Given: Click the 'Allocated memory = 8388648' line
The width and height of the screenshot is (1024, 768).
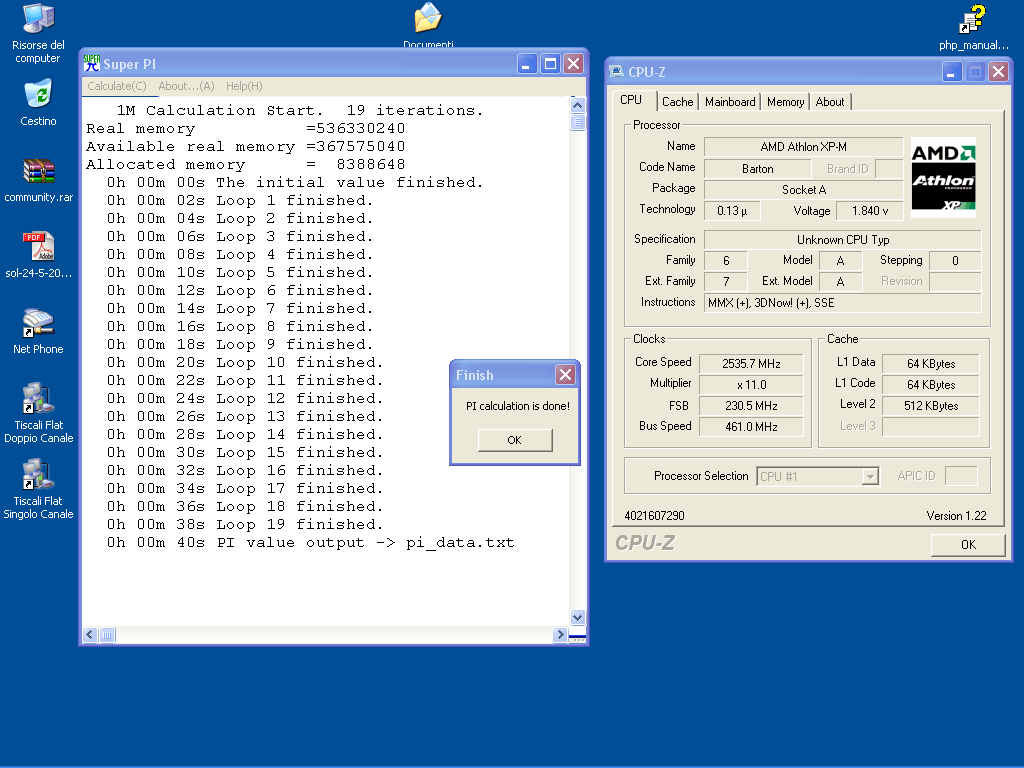Looking at the screenshot, I should tap(246, 165).
